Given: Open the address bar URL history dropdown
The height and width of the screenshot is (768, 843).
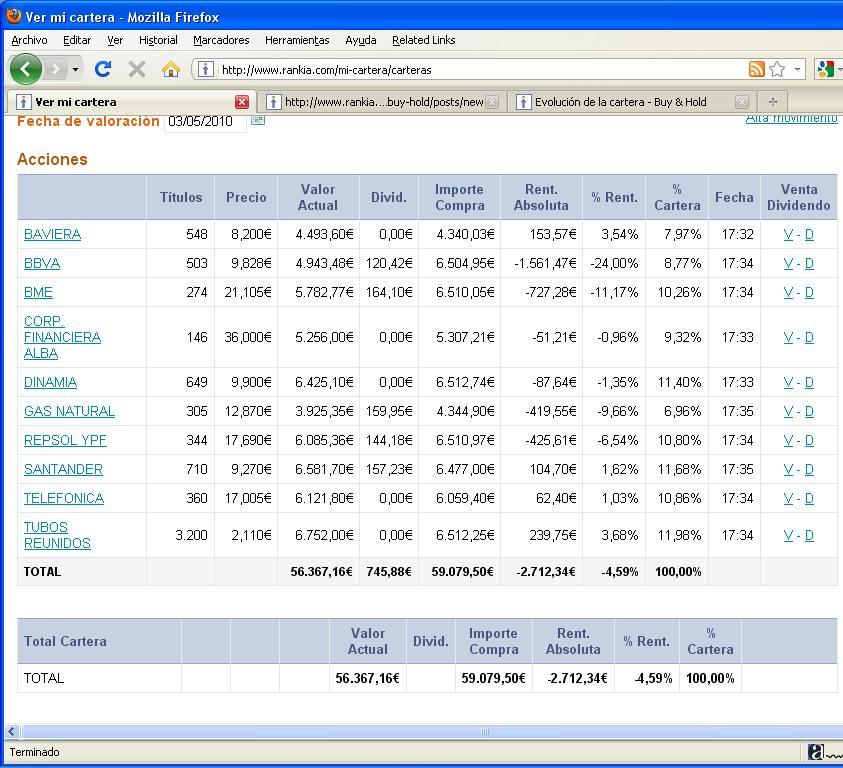Looking at the screenshot, I should [x=797, y=69].
